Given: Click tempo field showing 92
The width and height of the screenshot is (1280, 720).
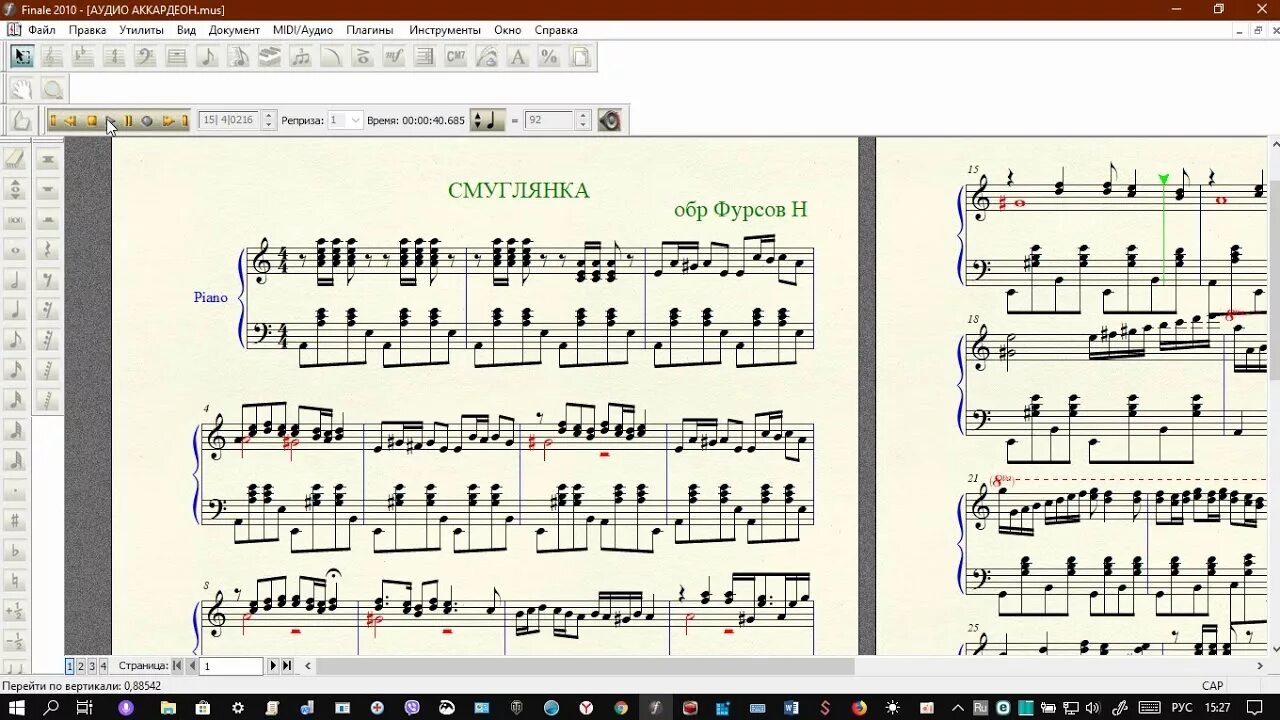Looking at the screenshot, I should [x=549, y=120].
